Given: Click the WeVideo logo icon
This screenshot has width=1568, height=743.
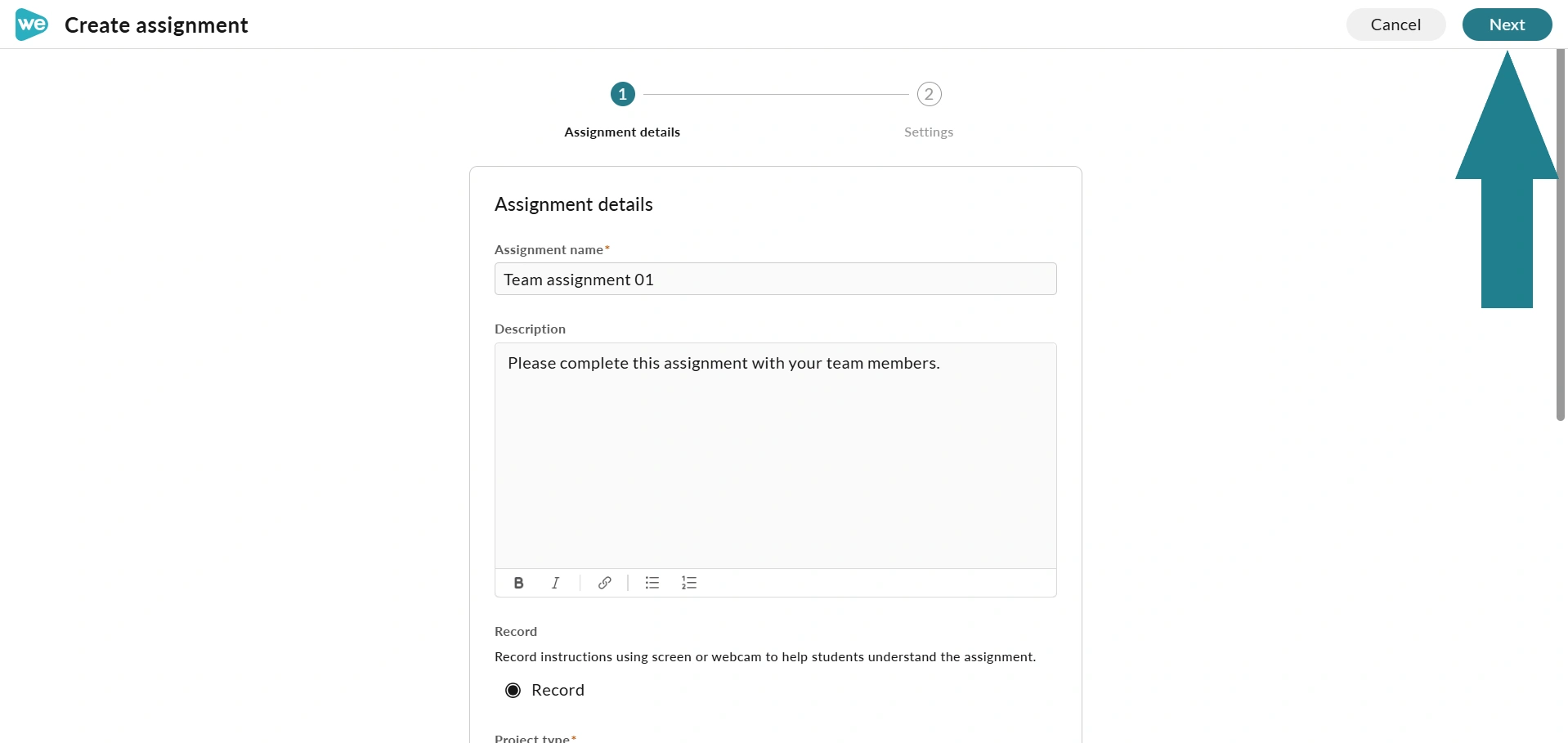Looking at the screenshot, I should [32, 25].
